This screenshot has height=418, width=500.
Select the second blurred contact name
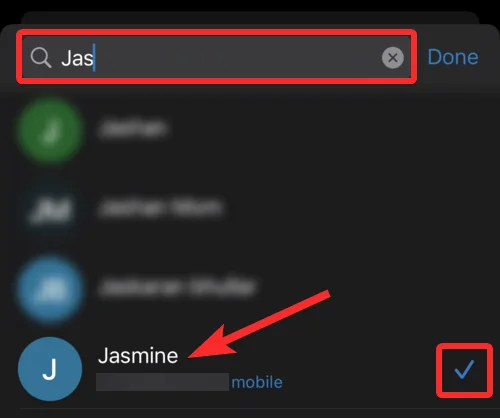pyautogui.click(x=160, y=207)
